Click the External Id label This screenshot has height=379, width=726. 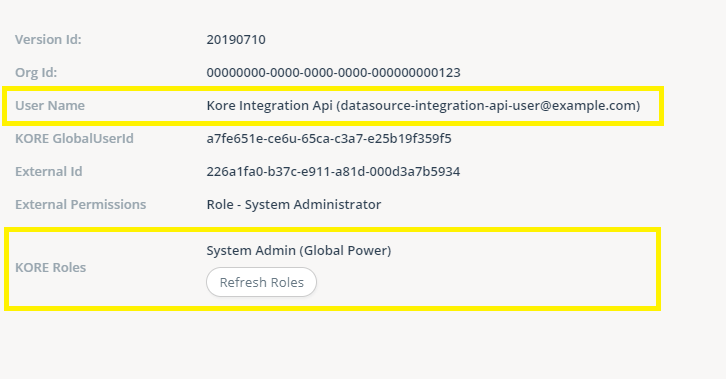coord(49,171)
